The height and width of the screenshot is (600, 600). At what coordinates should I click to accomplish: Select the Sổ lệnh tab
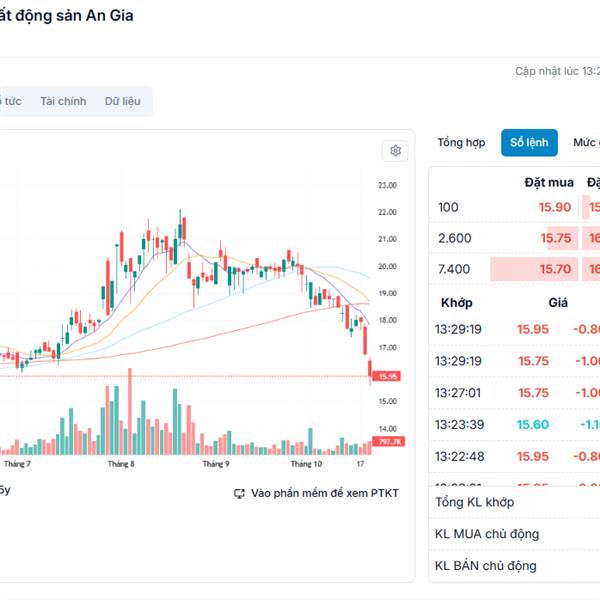click(529, 143)
